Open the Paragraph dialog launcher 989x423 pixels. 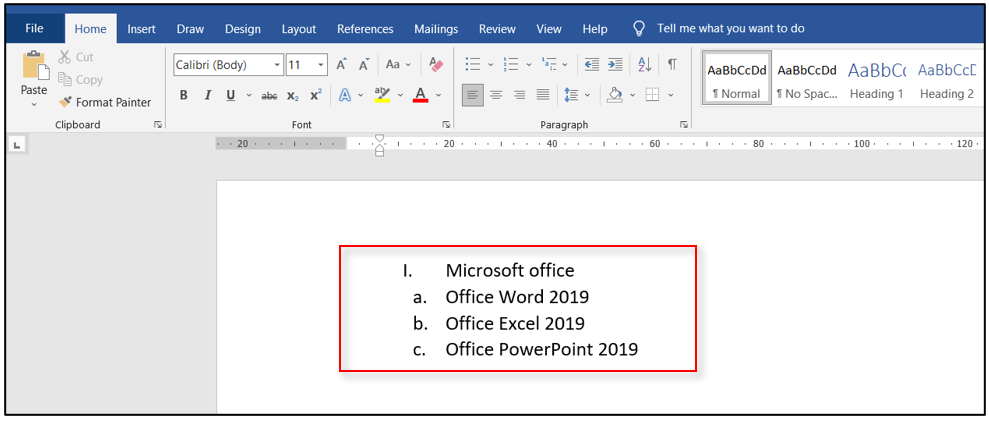(684, 125)
